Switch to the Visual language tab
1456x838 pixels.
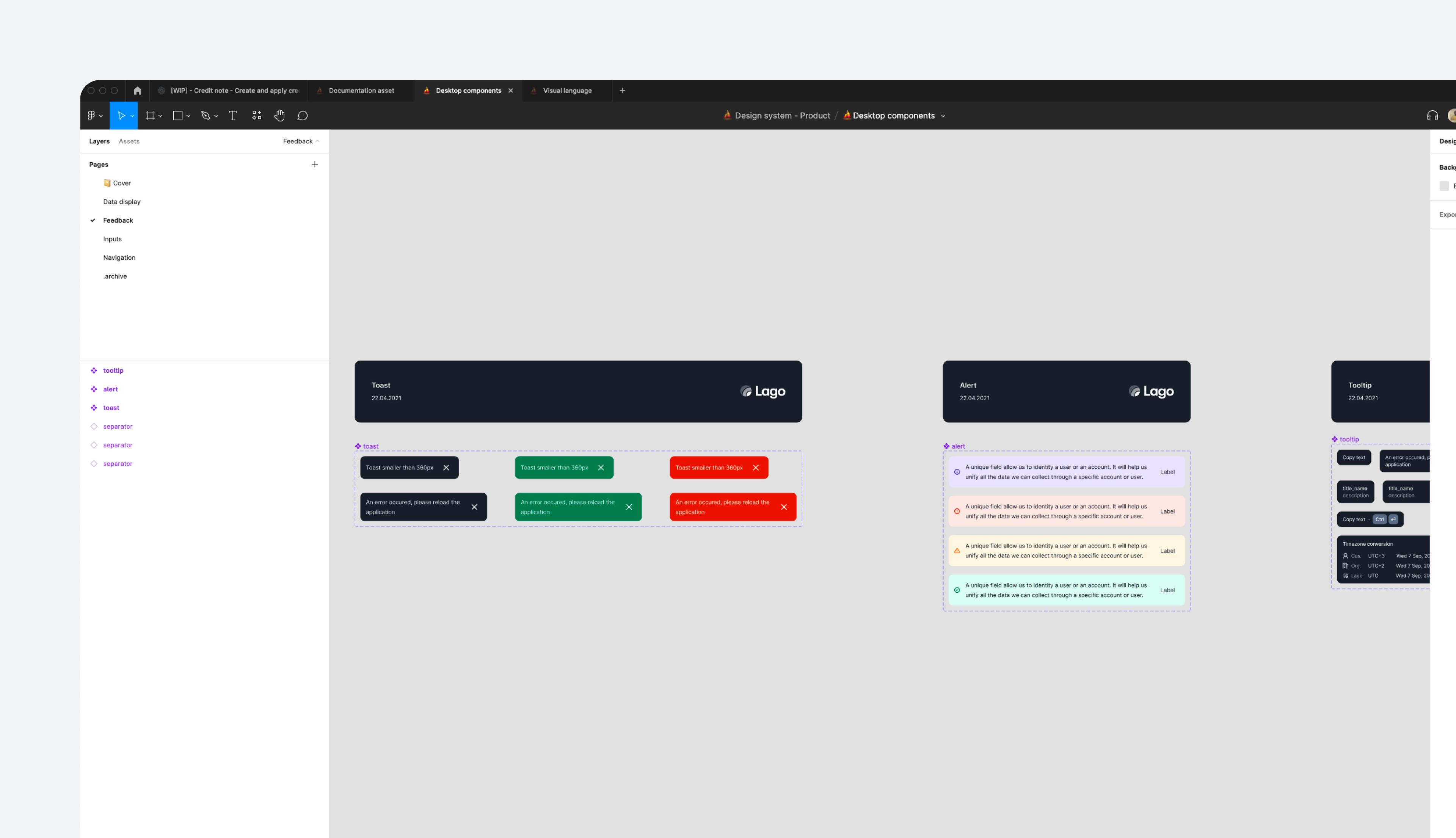point(567,90)
